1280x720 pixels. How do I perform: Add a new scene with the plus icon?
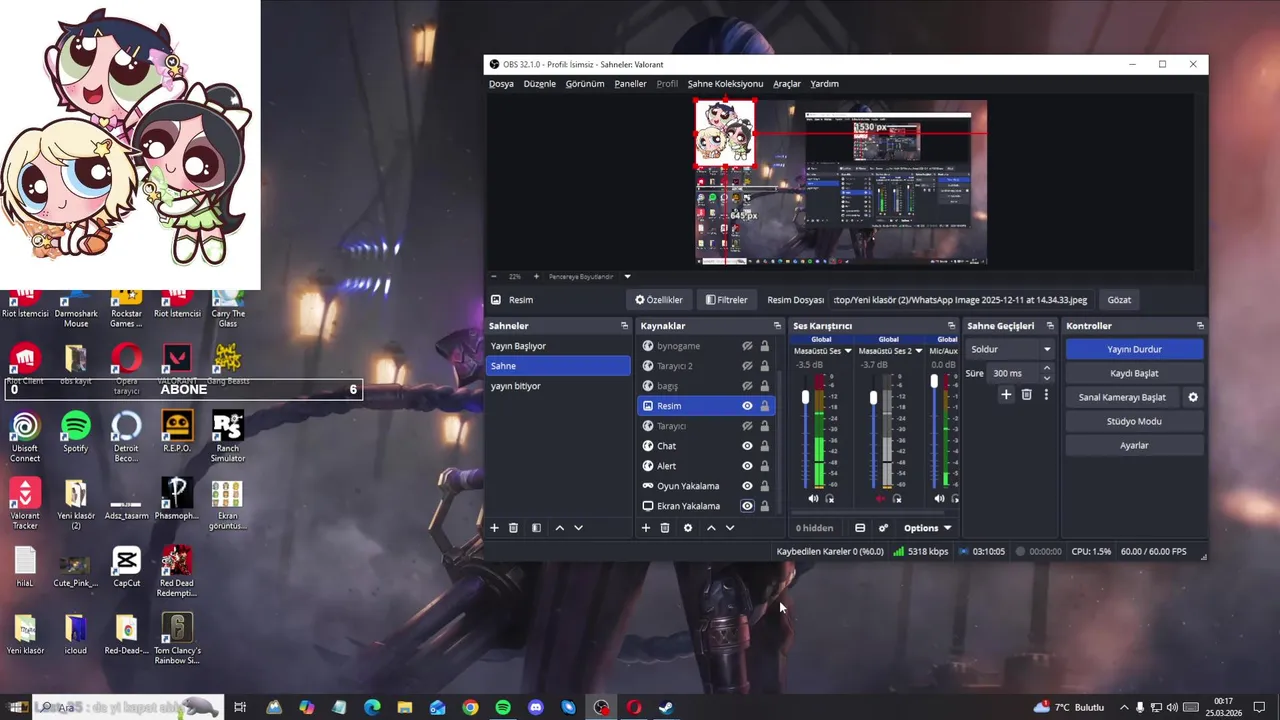(x=494, y=528)
